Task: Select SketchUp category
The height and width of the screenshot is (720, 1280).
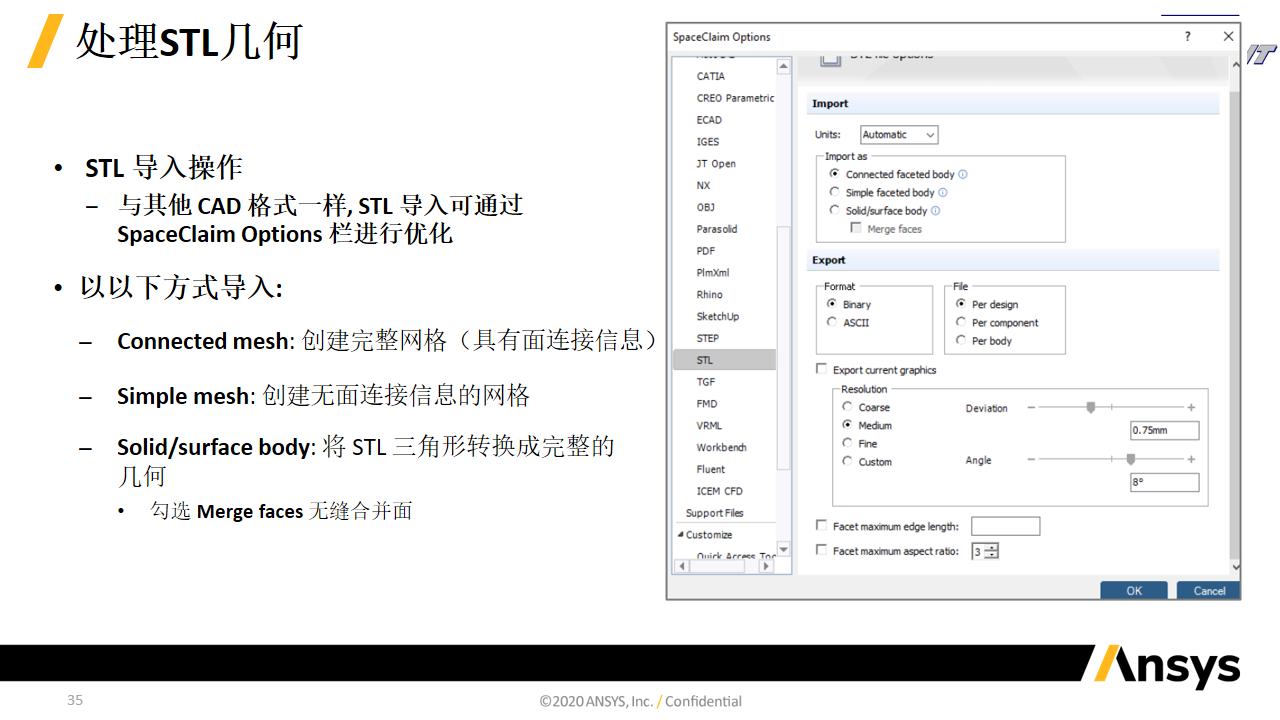Action: point(718,317)
